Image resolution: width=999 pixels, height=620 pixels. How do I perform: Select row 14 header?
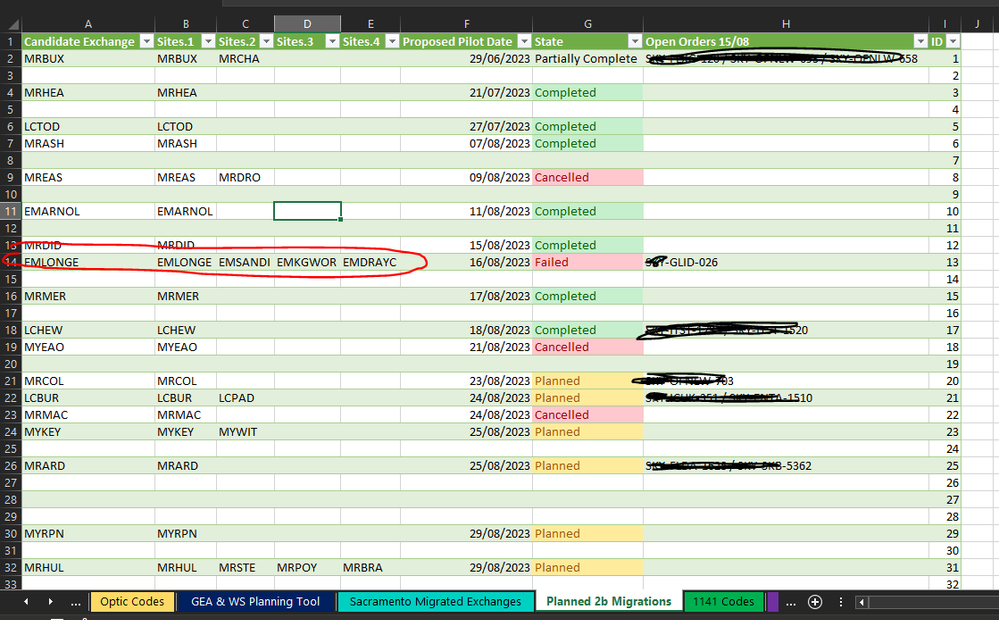click(11, 262)
